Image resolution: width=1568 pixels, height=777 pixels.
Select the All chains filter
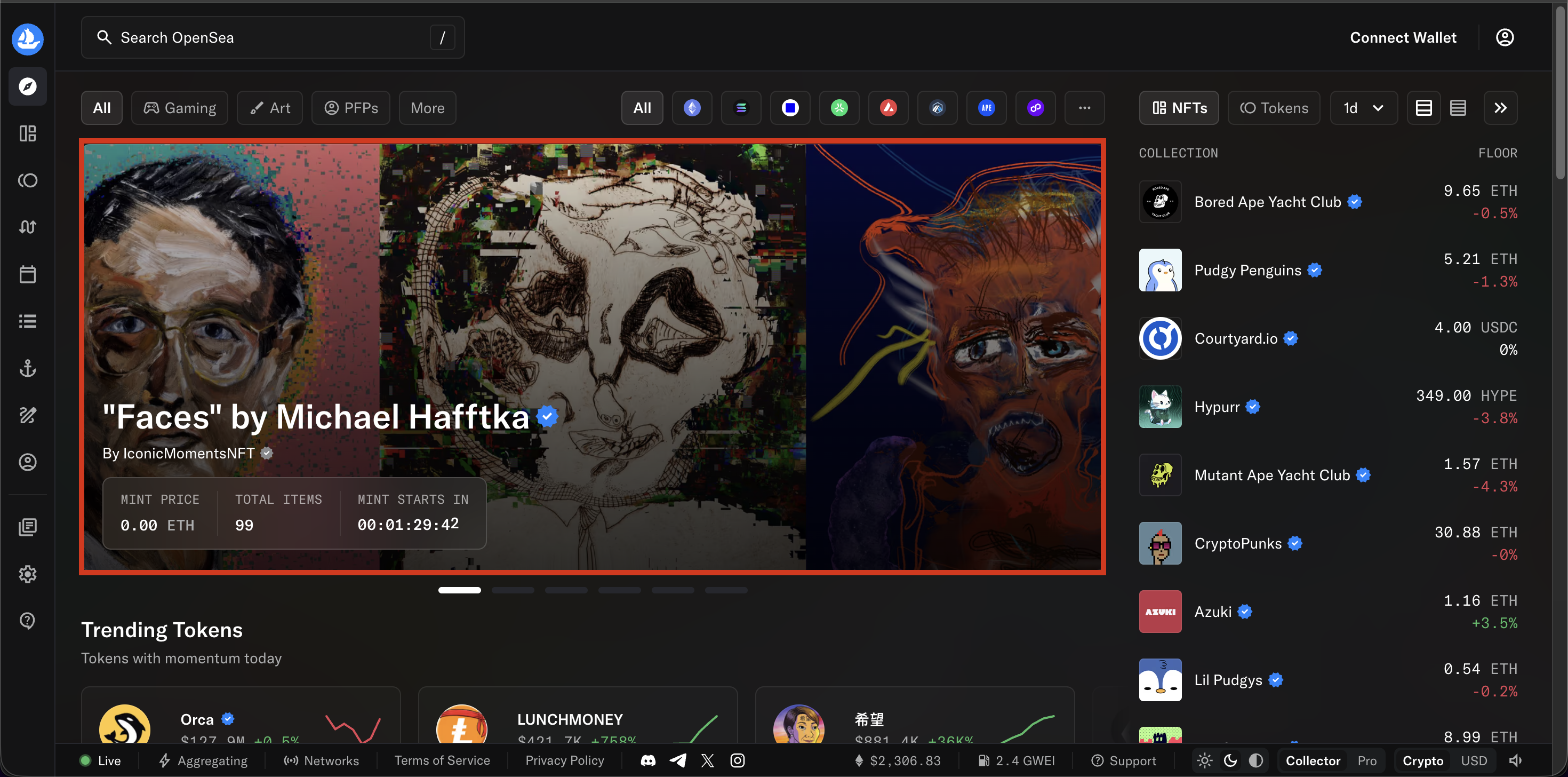642,108
